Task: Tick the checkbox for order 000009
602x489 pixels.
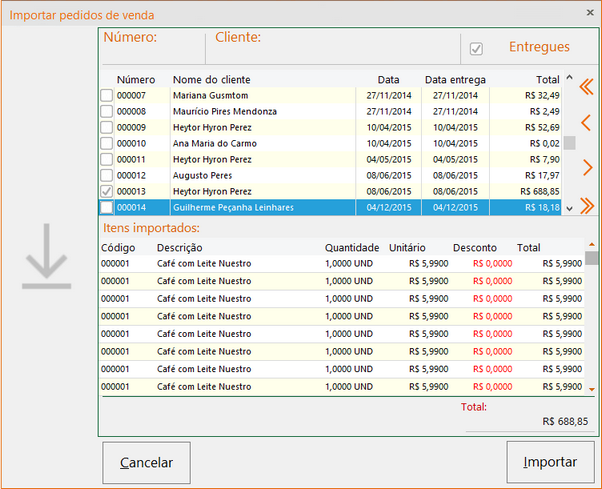Action: [106, 127]
